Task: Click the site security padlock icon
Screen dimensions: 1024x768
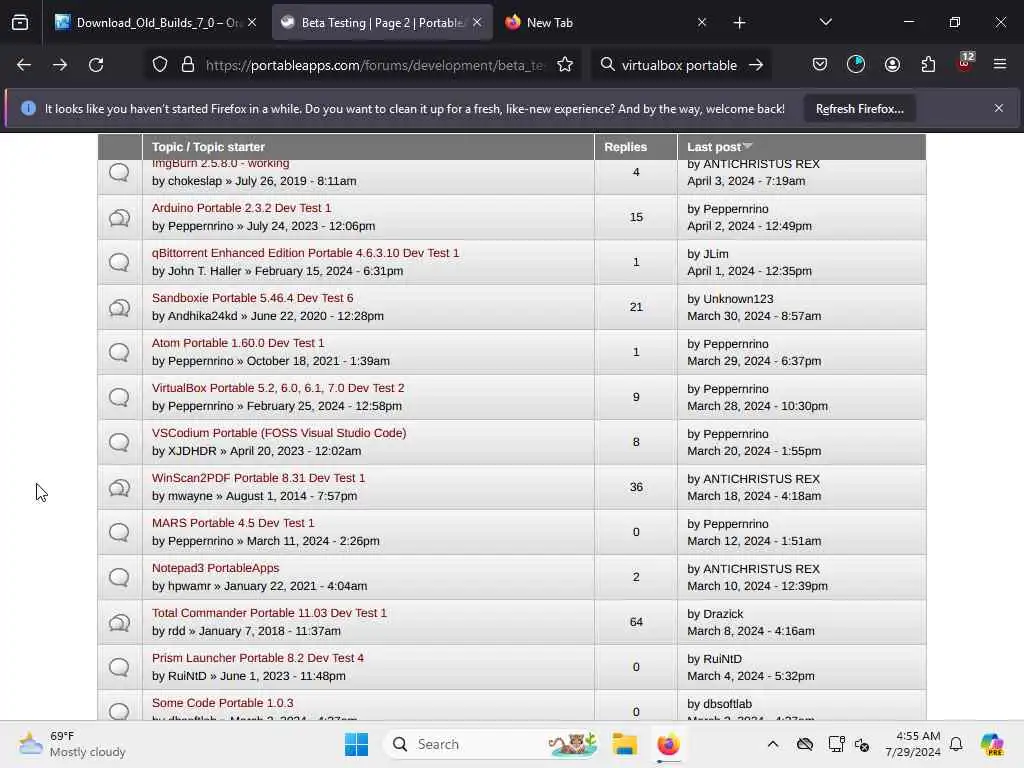Action: 188,65
